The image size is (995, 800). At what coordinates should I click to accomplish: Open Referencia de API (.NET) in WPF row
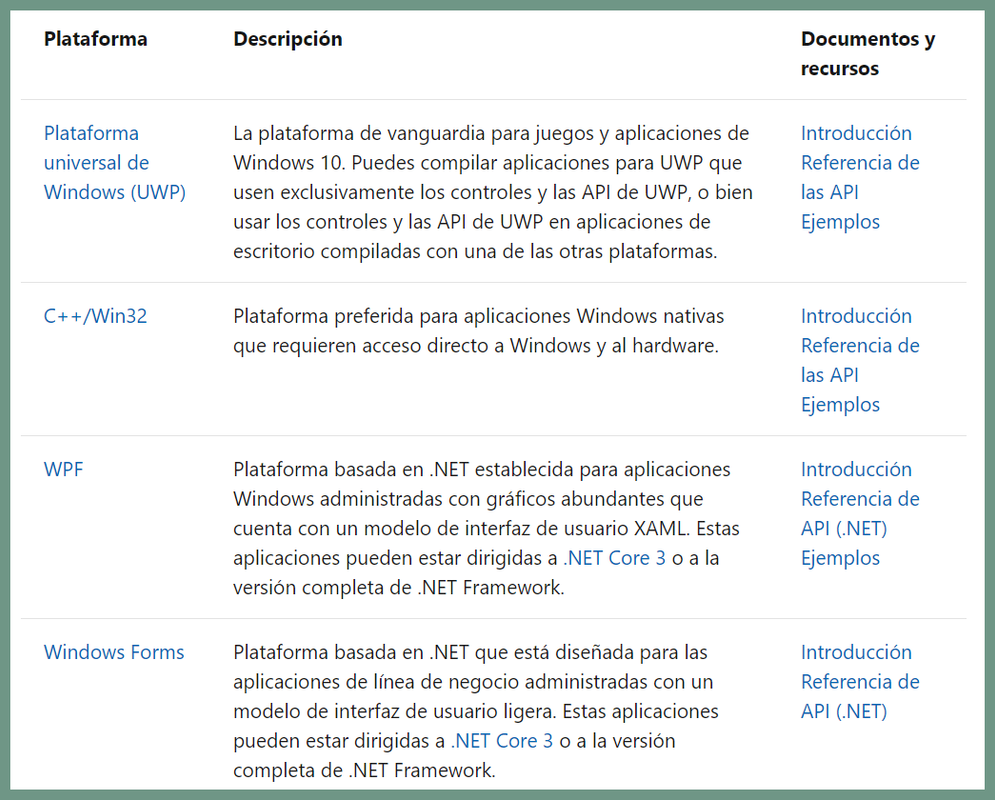point(860,513)
